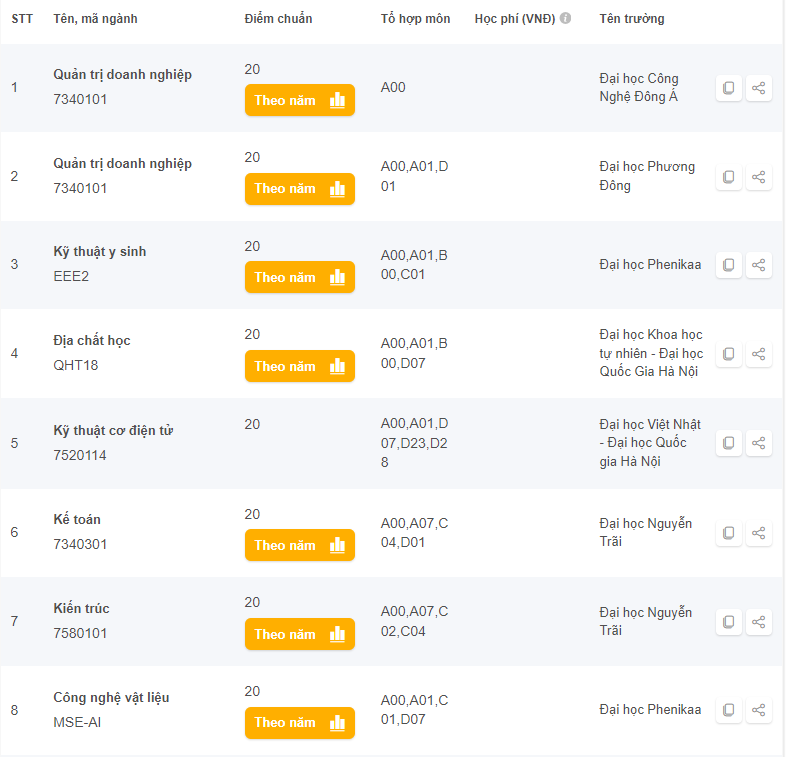Share the Kiến trúc row

point(759,622)
